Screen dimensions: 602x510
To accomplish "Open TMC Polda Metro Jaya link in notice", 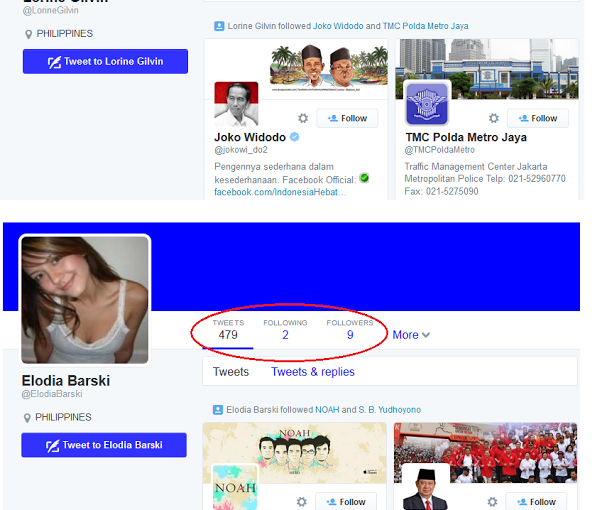I will (x=425, y=26).
